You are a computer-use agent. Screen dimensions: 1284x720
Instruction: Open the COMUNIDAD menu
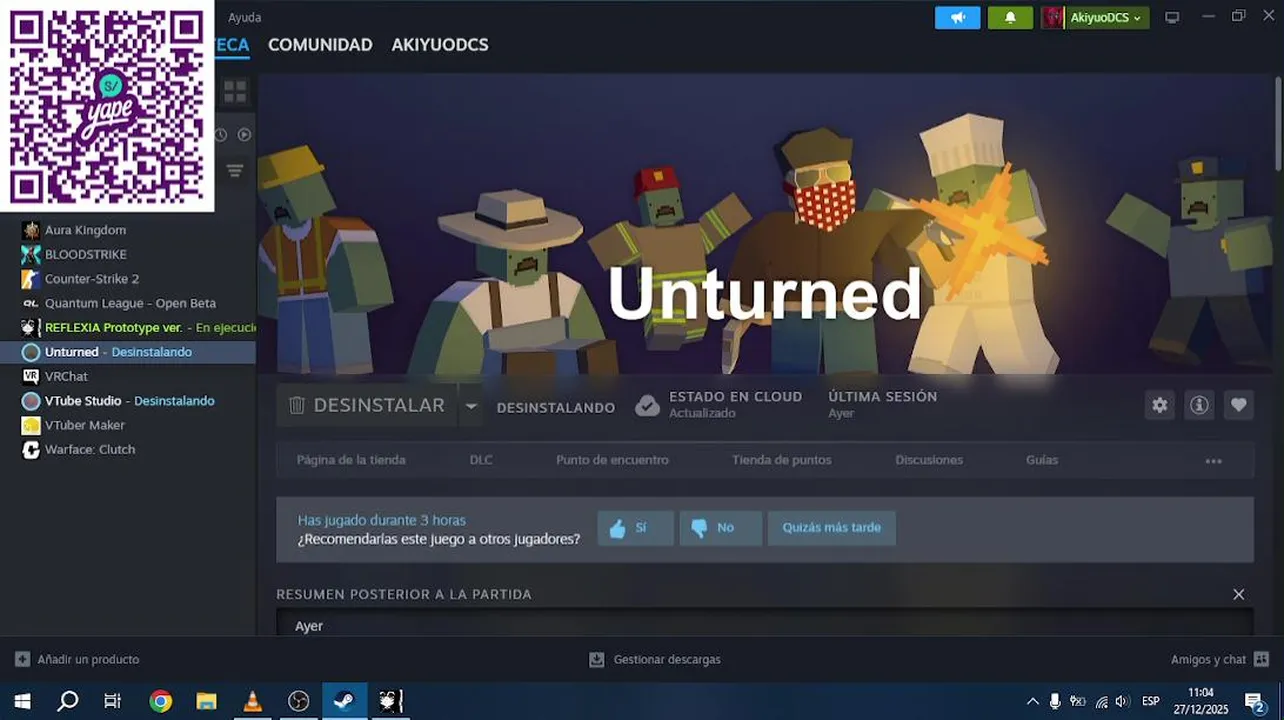pos(320,45)
